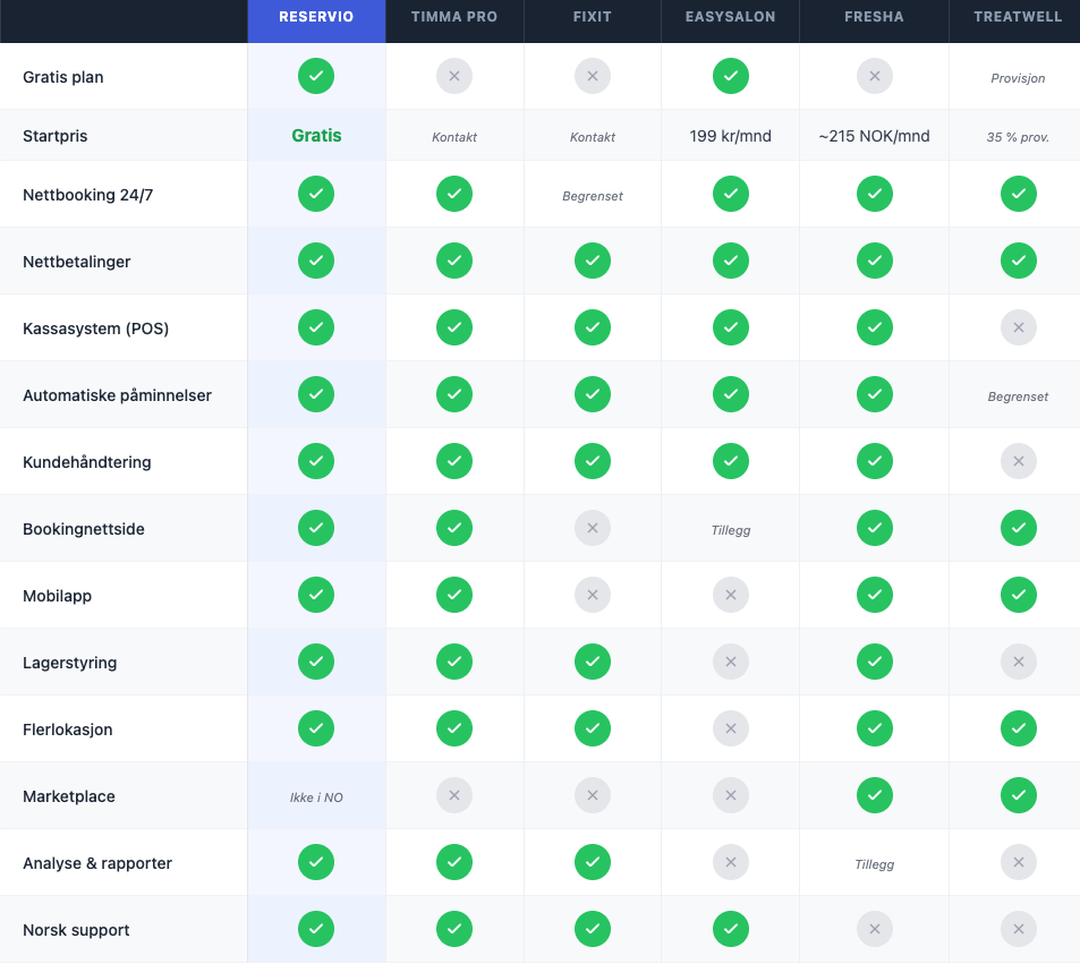Click EasySalon's check for Kassasystem (POS)

point(731,327)
